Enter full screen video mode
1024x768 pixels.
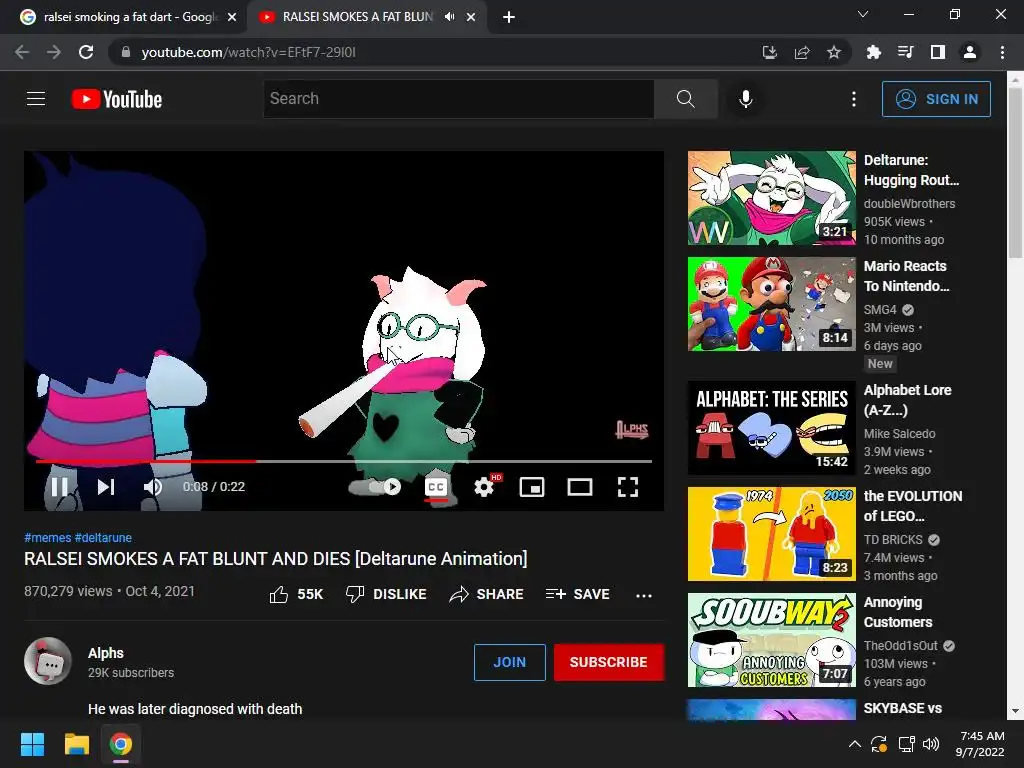628,487
